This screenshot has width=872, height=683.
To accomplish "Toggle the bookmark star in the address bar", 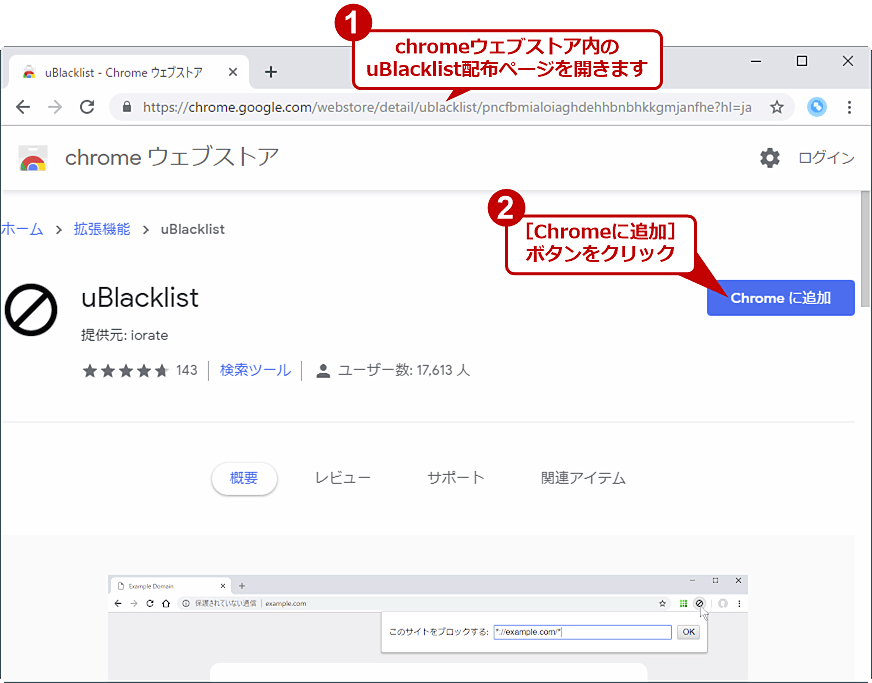I will click(x=775, y=107).
